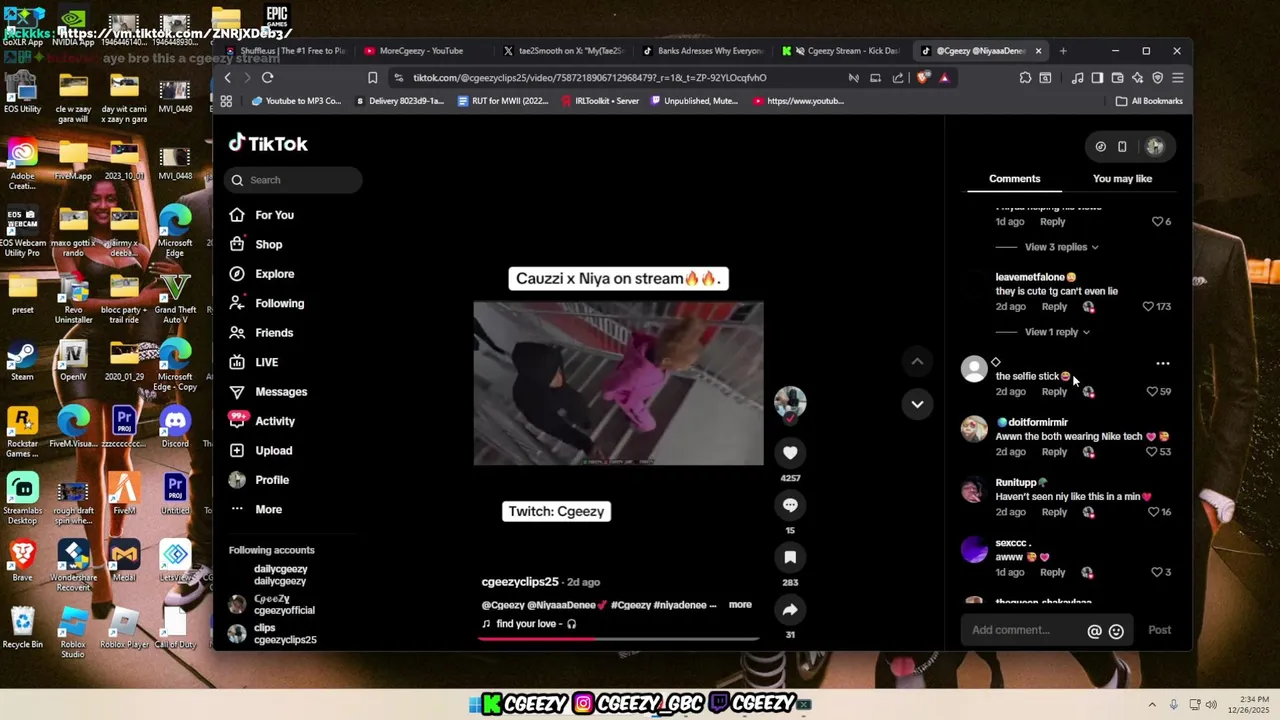Toggle the browser sidebar panel icon
The height and width of the screenshot is (720, 1280).
point(1097,78)
